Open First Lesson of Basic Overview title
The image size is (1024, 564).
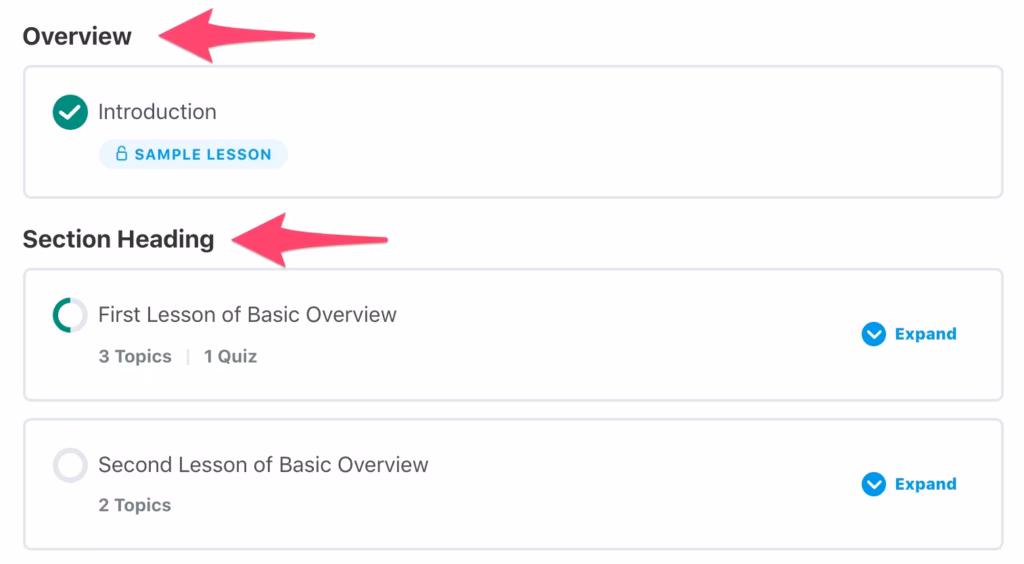coord(248,315)
